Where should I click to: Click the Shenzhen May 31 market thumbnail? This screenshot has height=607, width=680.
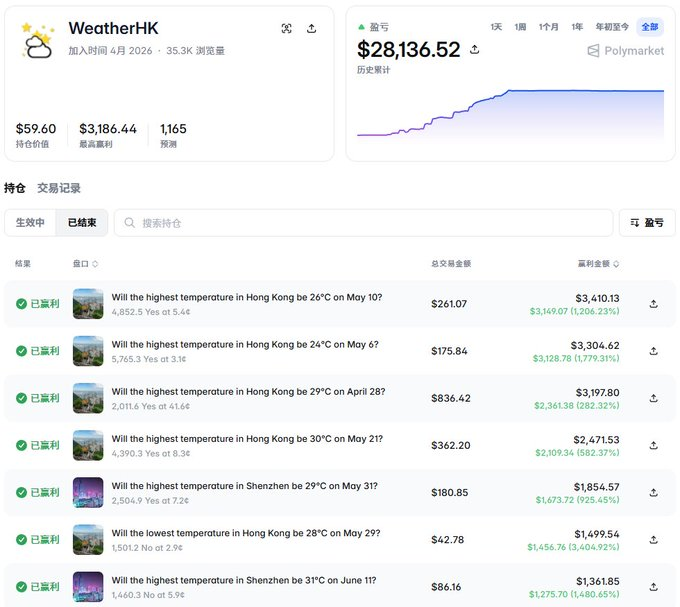click(x=88, y=493)
